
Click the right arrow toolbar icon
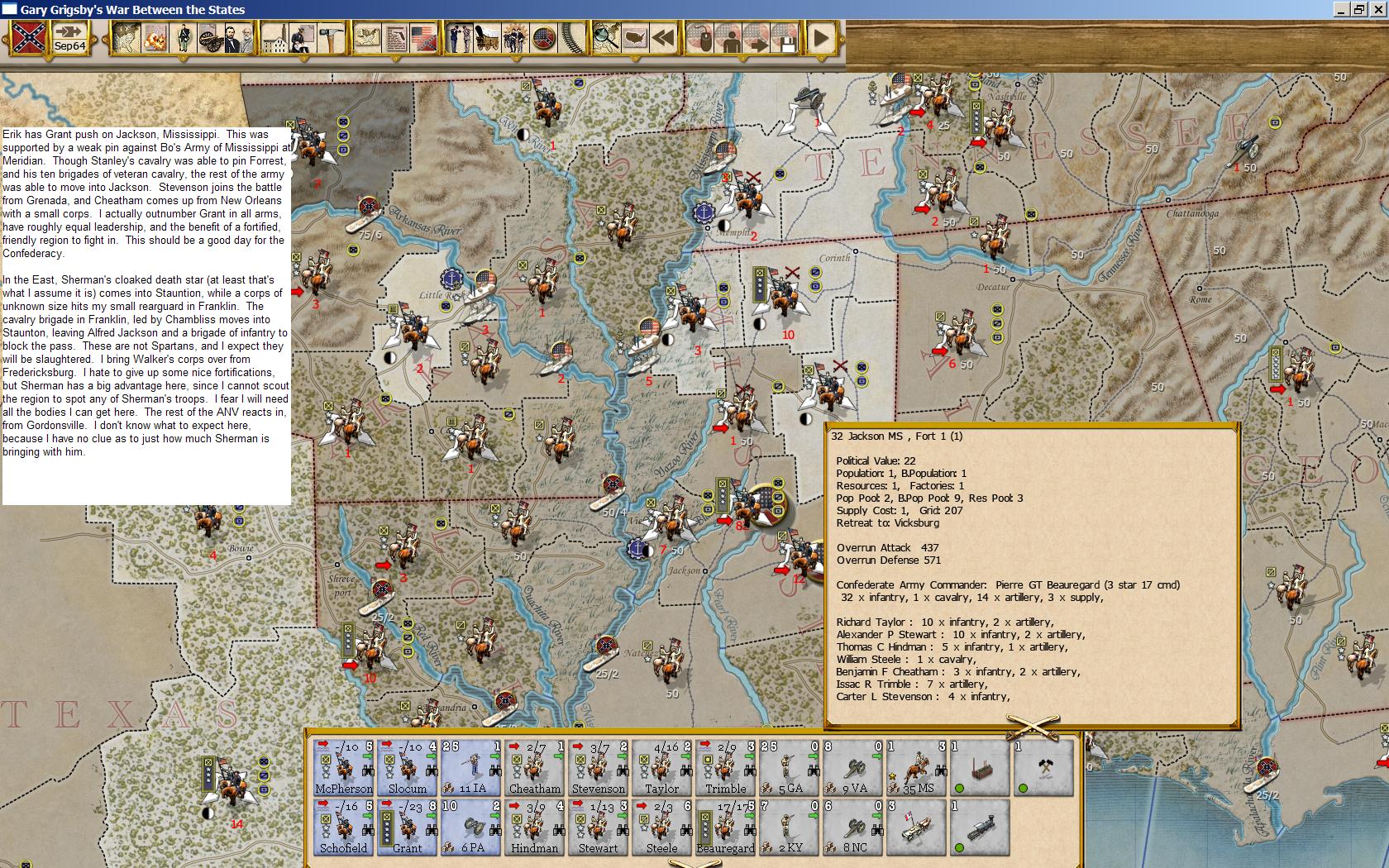(757, 38)
